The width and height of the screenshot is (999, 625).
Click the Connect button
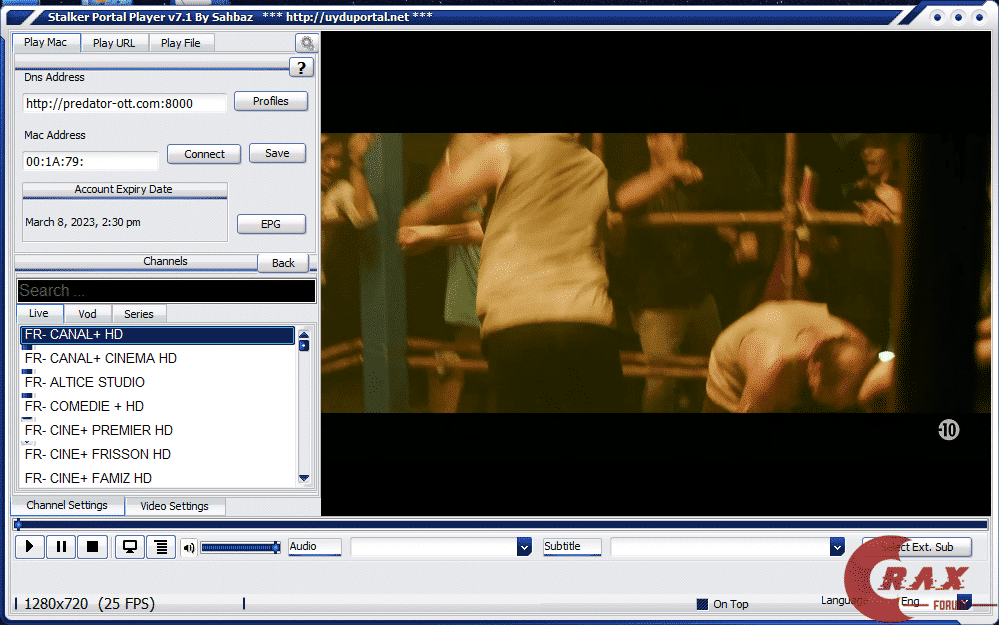tap(204, 154)
